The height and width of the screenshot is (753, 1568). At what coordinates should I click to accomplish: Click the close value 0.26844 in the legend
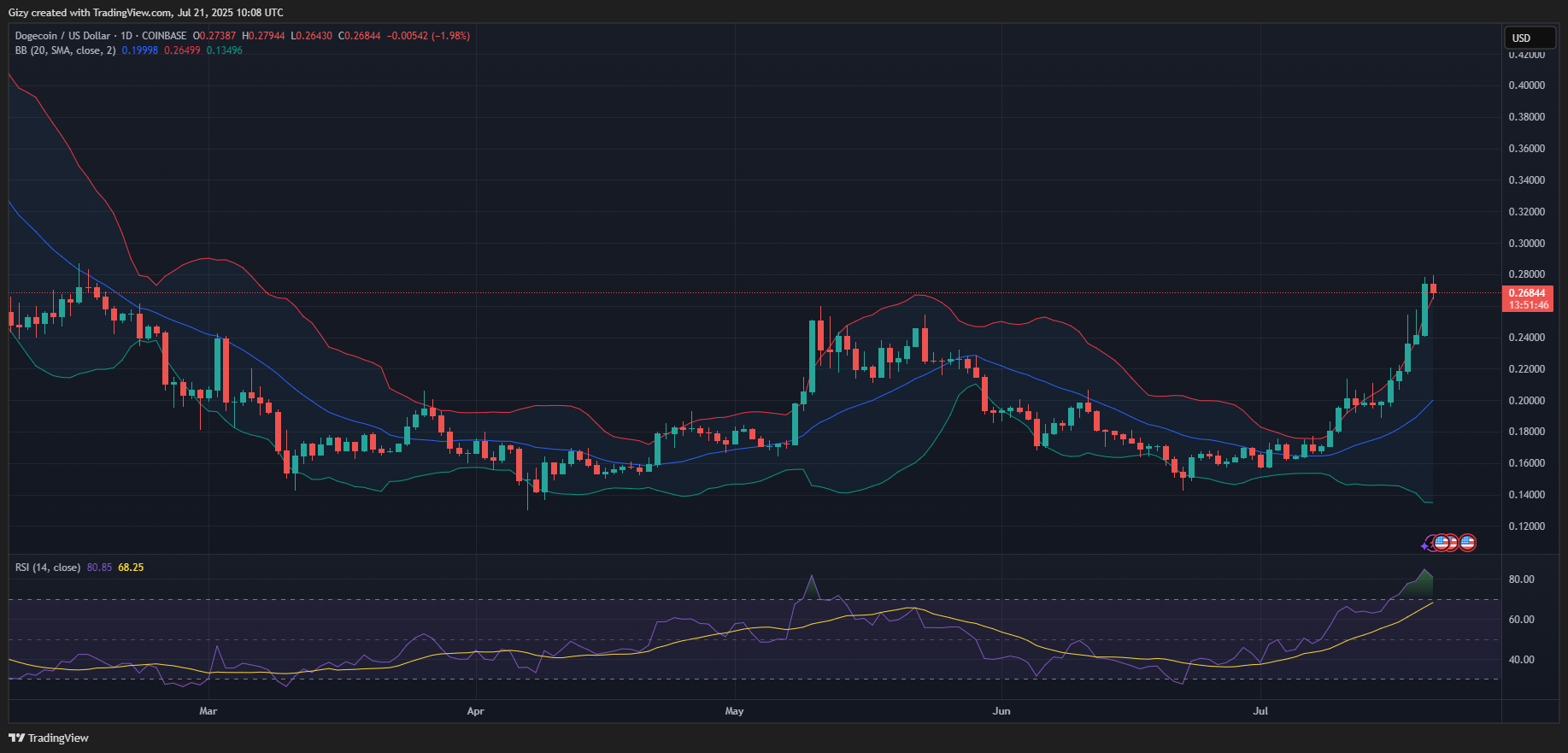[x=363, y=36]
